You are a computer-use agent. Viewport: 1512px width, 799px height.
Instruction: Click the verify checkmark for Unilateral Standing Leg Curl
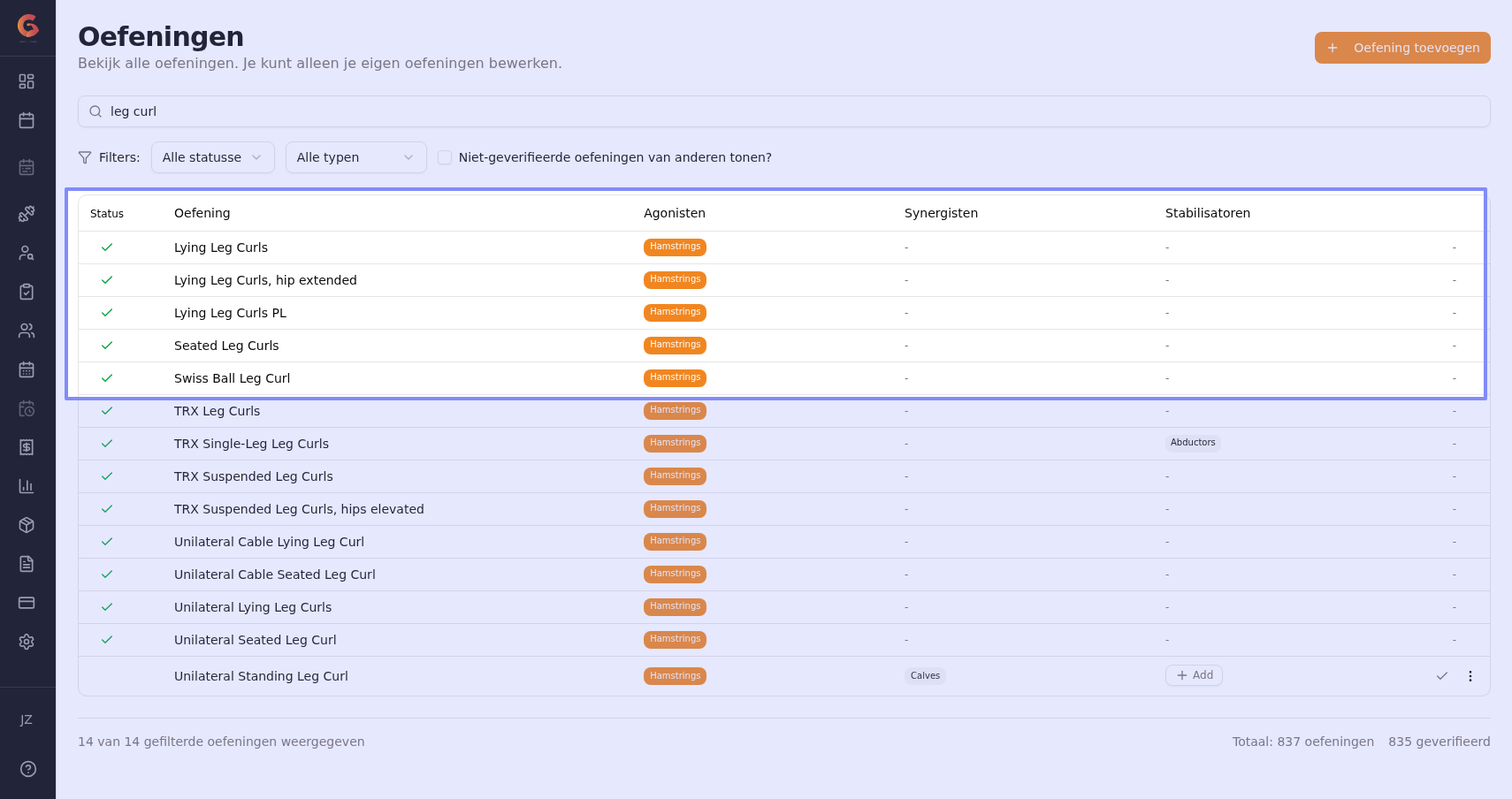pos(1442,676)
